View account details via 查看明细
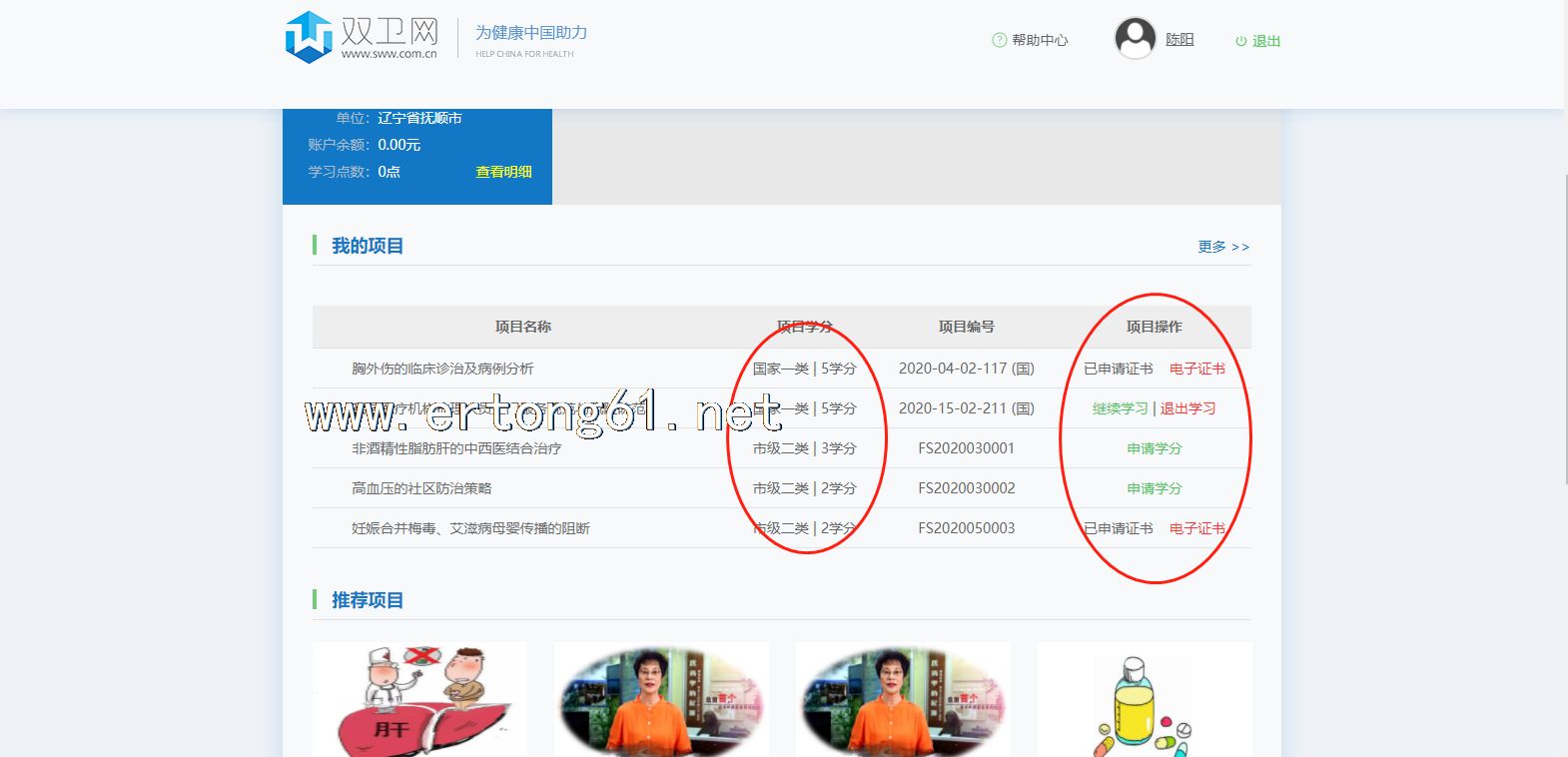Viewport: 1568px width, 757px height. (x=503, y=172)
